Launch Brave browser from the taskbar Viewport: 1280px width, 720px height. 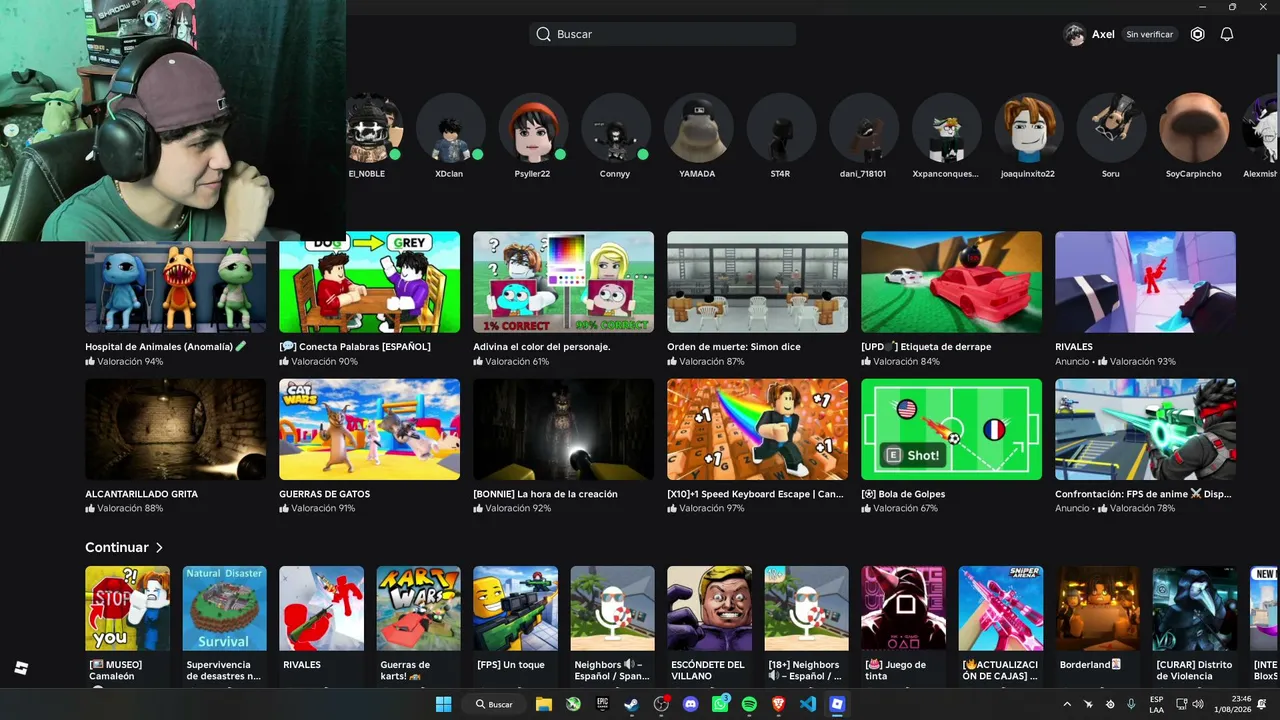tap(778, 704)
